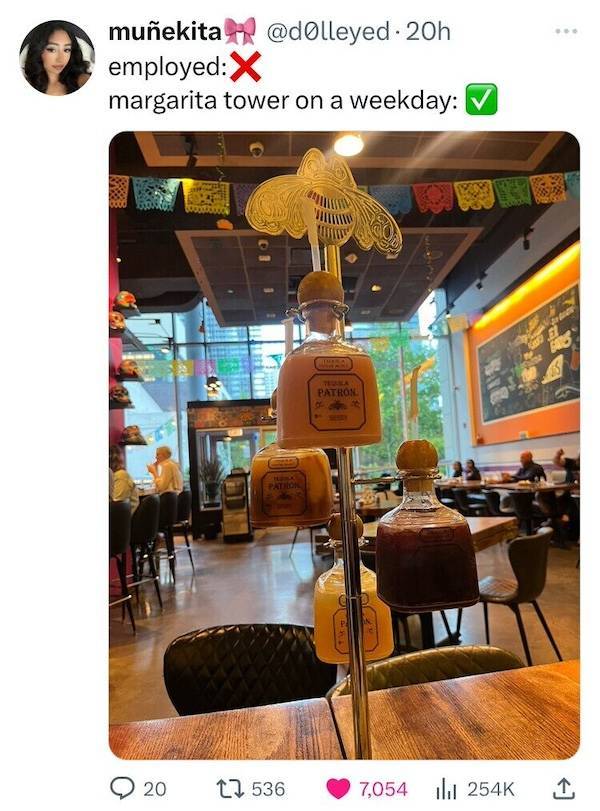Click the 7,054 likes count

click(x=383, y=789)
